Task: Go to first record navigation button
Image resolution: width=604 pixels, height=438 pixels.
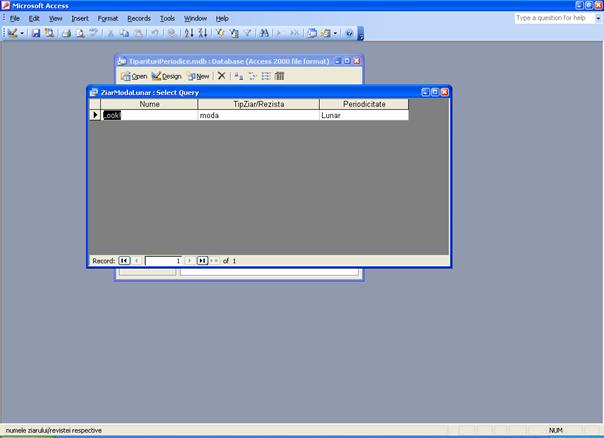Action: click(x=125, y=260)
